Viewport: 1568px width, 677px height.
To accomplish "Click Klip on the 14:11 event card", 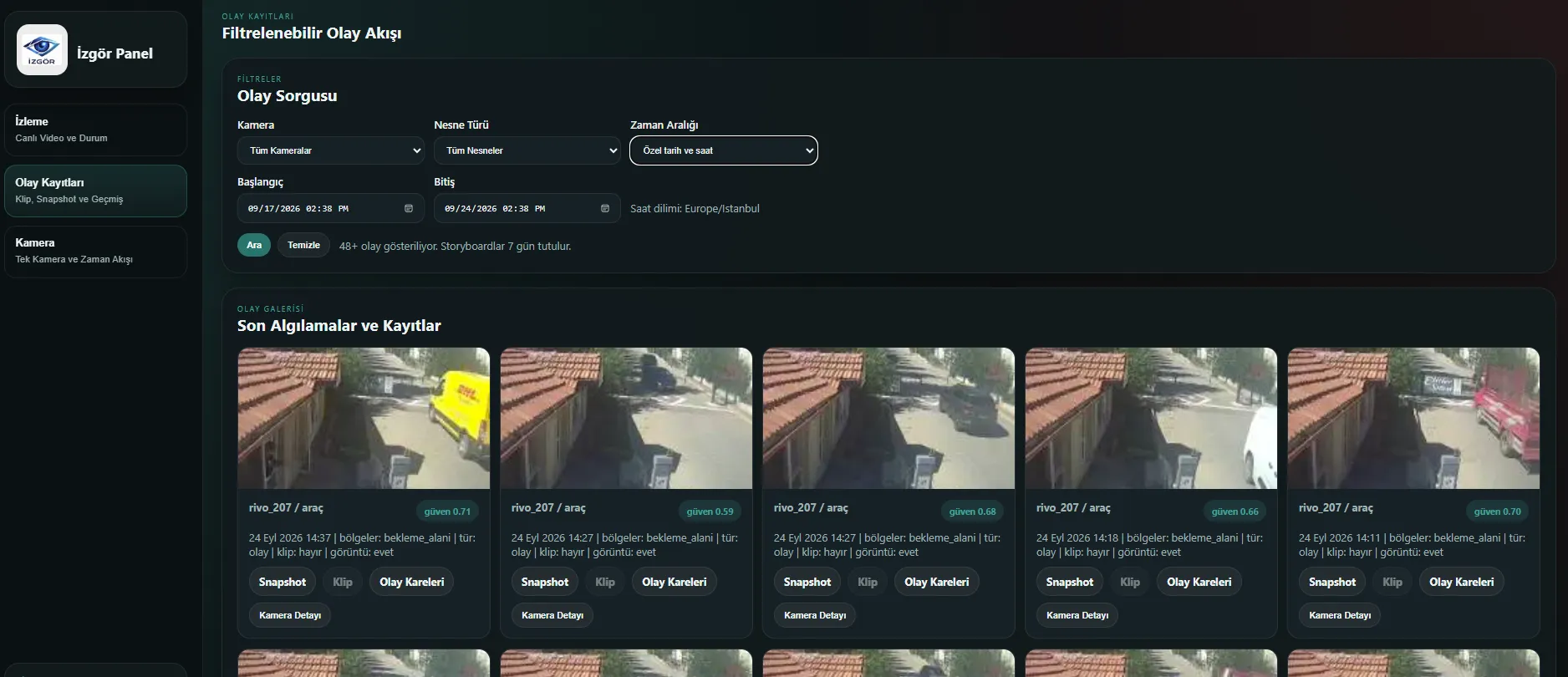I will pyautogui.click(x=1392, y=582).
